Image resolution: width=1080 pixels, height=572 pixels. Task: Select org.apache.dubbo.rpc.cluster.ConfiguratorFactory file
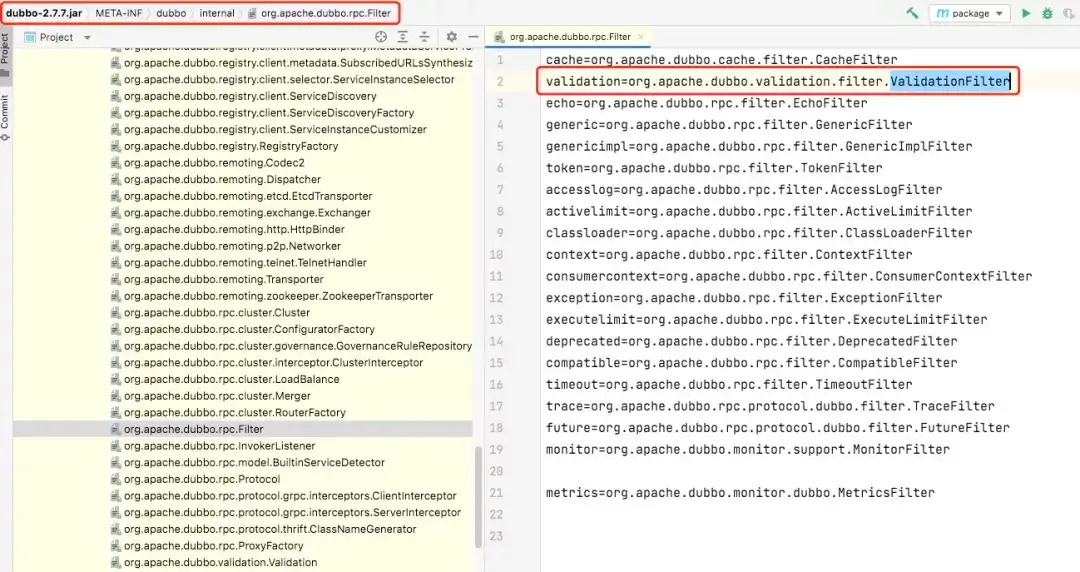coord(249,329)
